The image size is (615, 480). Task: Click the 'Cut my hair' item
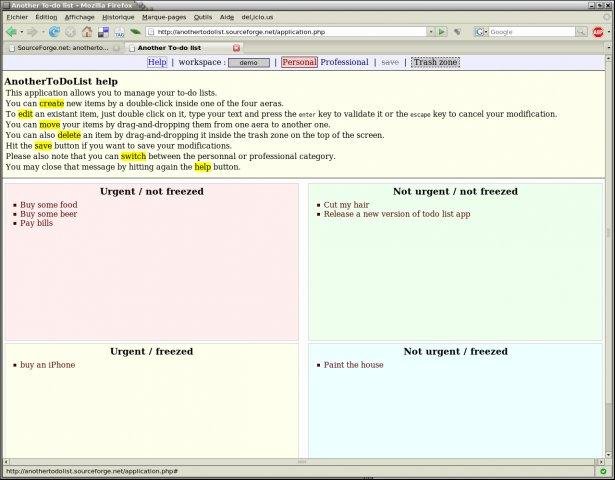(x=346, y=205)
